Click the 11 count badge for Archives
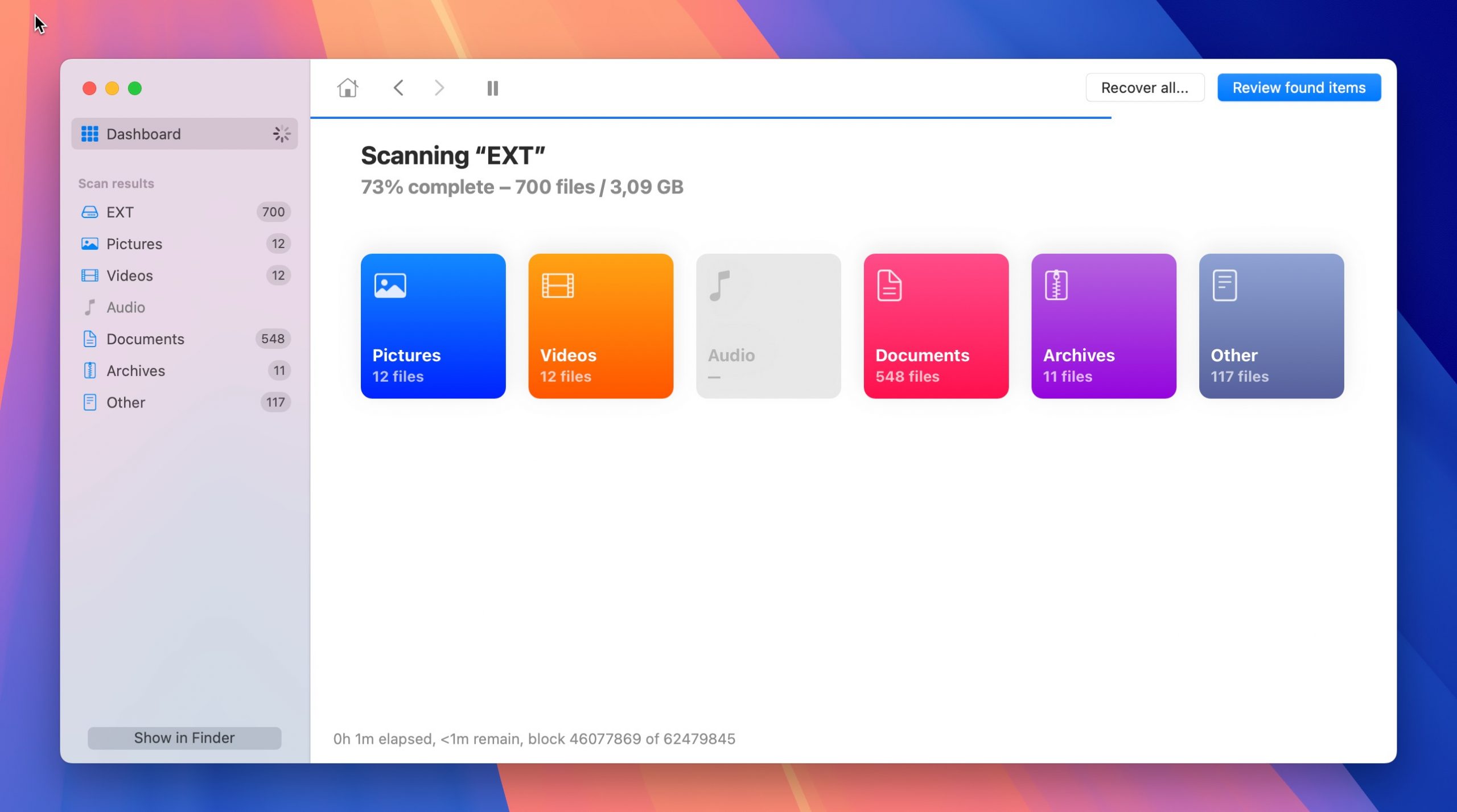1457x812 pixels. coord(279,370)
